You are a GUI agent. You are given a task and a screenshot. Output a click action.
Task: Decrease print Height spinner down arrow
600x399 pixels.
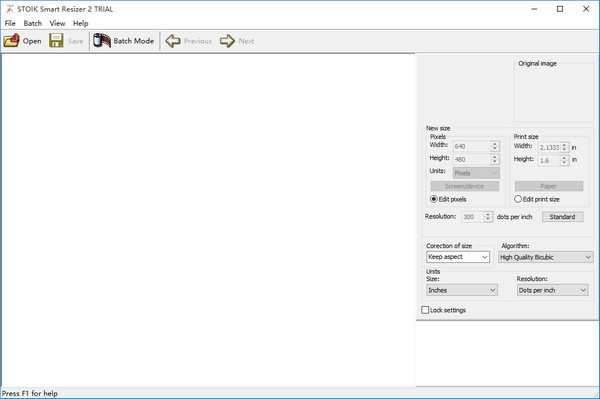pyautogui.click(x=564, y=163)
